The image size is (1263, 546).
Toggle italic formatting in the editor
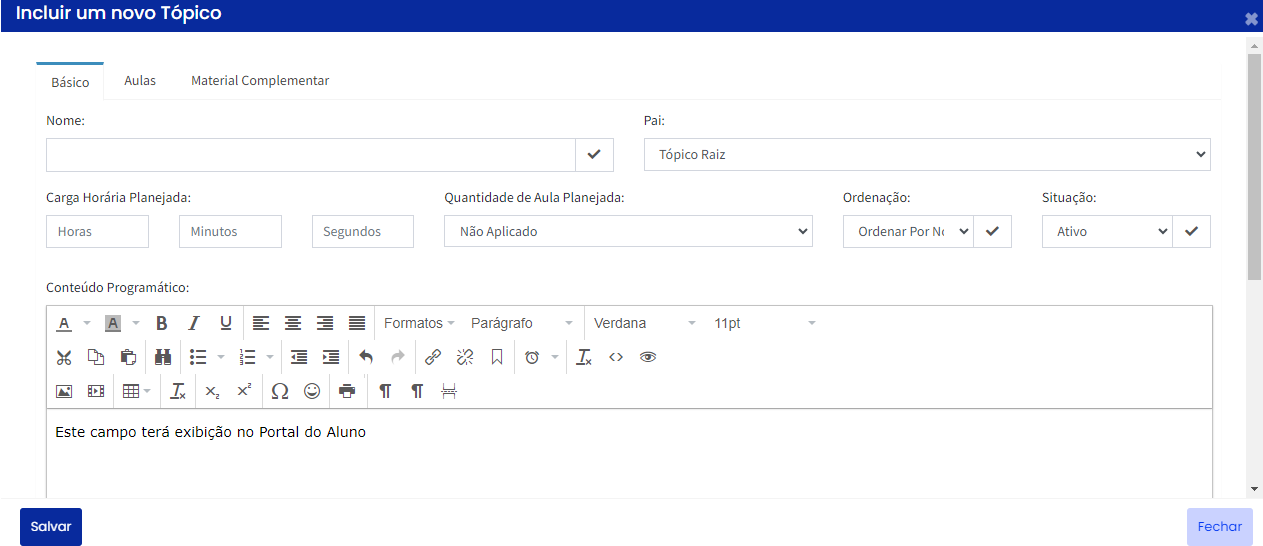(194, 323)
